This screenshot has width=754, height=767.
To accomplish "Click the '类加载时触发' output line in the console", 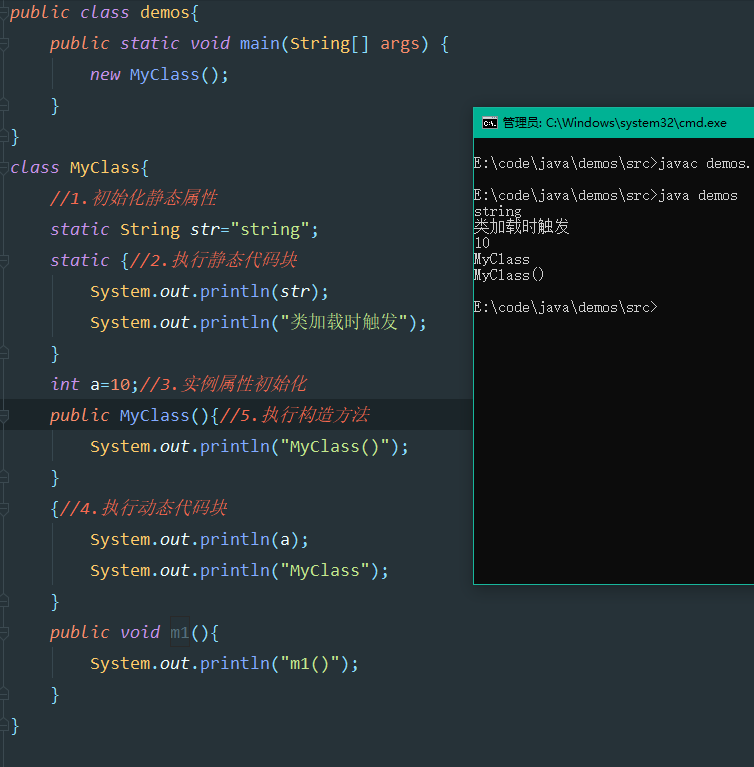I will (x=522, y=226).
